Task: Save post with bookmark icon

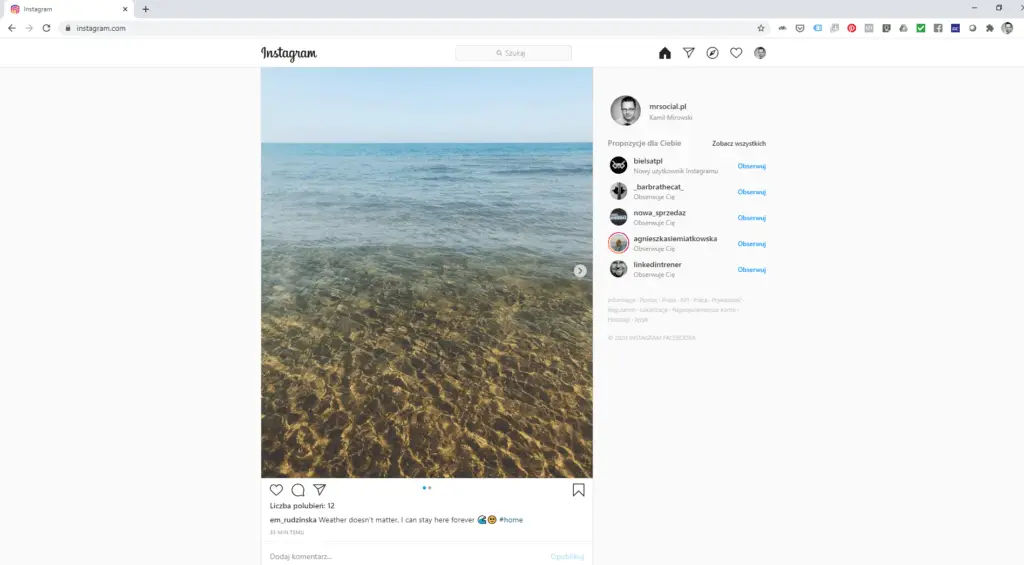Action: (578, 490)
